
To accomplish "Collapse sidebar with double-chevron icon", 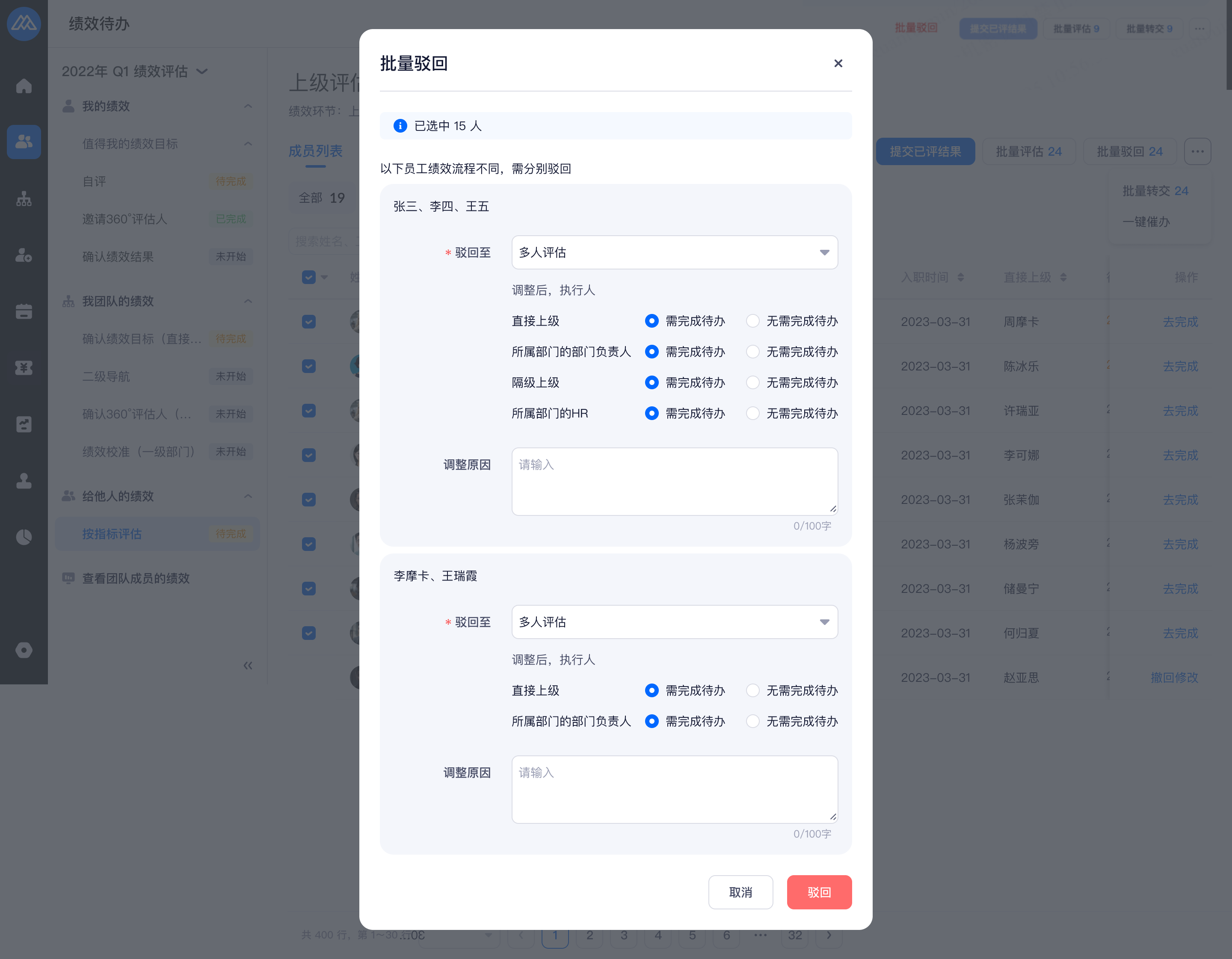I will pyautogui.click(x=248, y=666).
